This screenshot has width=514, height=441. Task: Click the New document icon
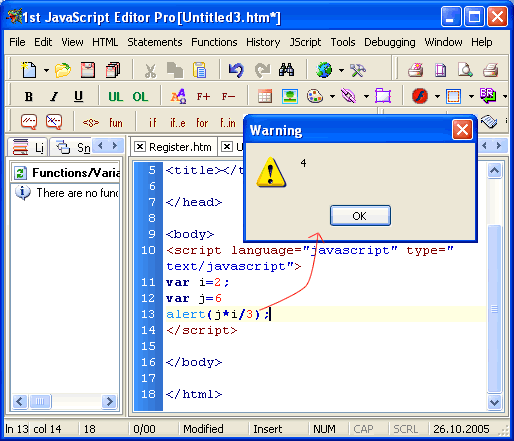[x=29, y=70]
